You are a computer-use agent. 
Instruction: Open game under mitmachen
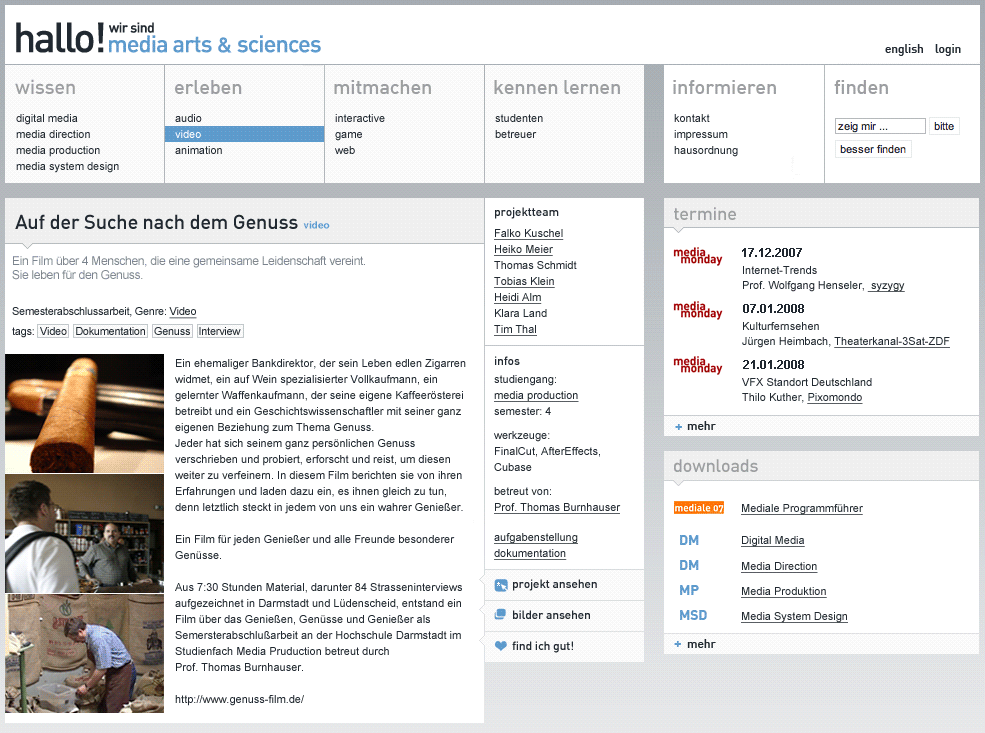click(x=349, y=134)
